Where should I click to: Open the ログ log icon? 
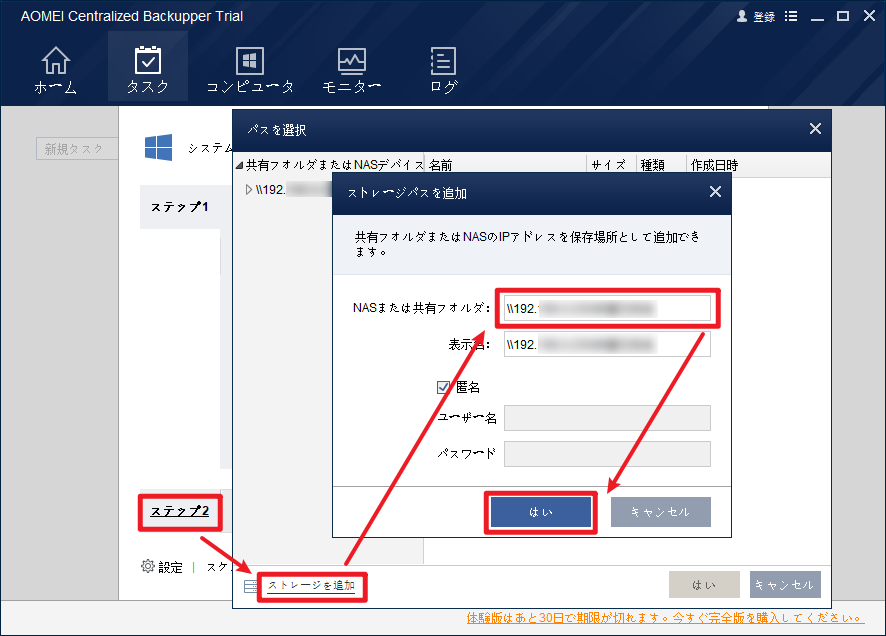(x=443, y=60)
